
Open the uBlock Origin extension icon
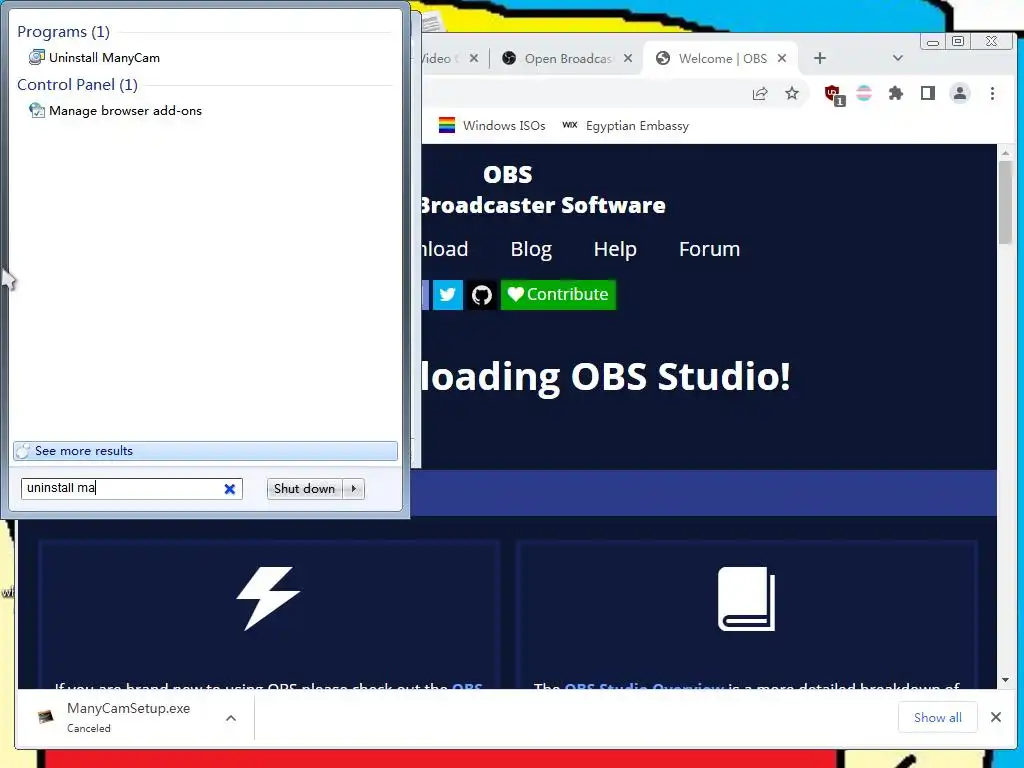point(834,95)
